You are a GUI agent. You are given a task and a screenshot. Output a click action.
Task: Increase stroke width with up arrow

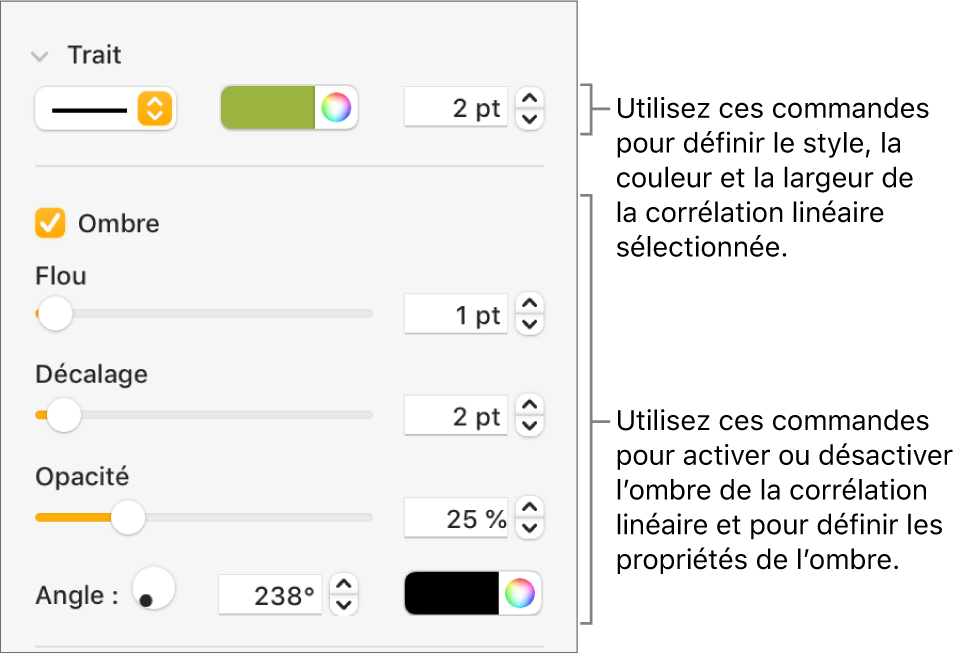coord(531,98)
